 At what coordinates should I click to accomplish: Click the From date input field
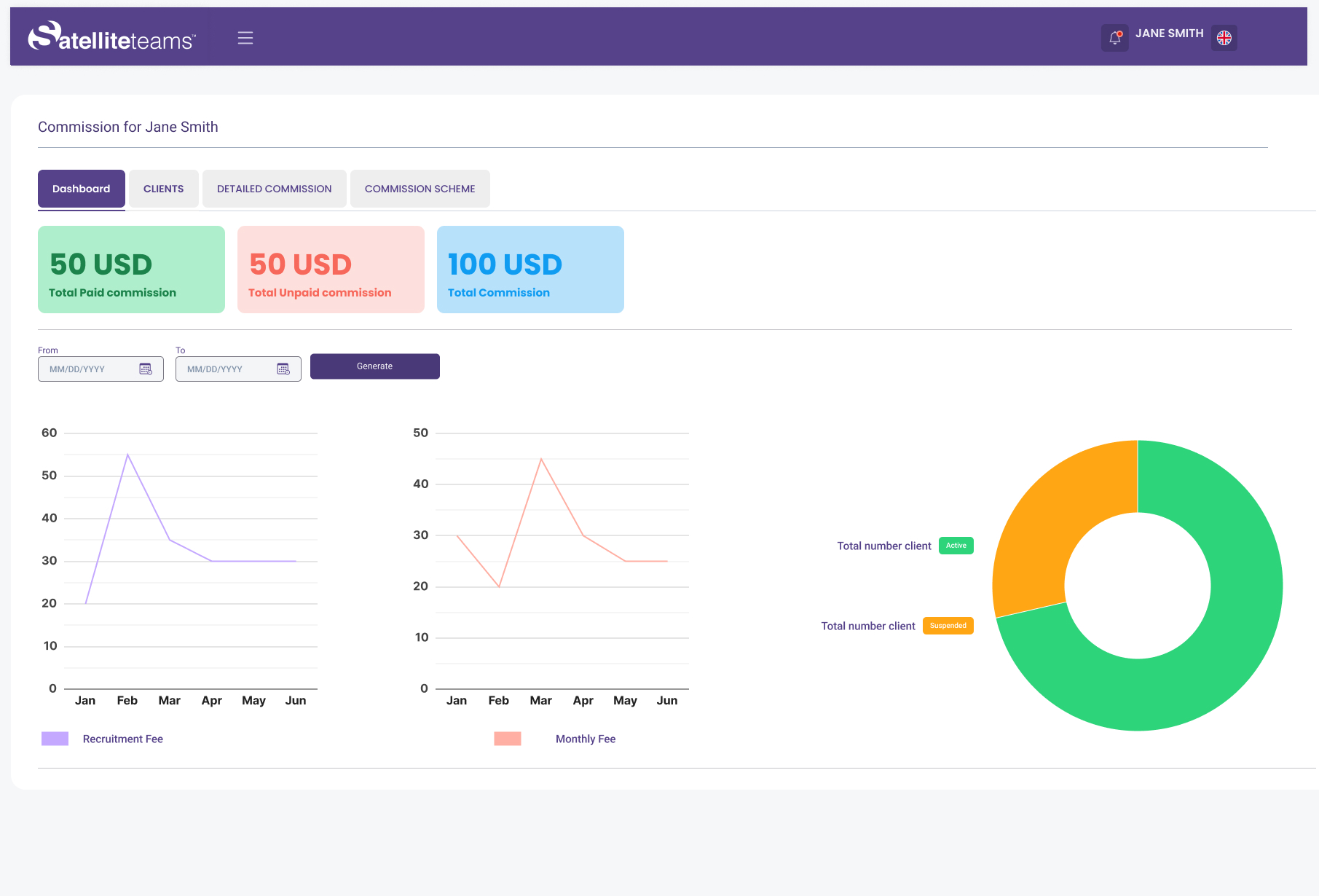click(87, 369)
